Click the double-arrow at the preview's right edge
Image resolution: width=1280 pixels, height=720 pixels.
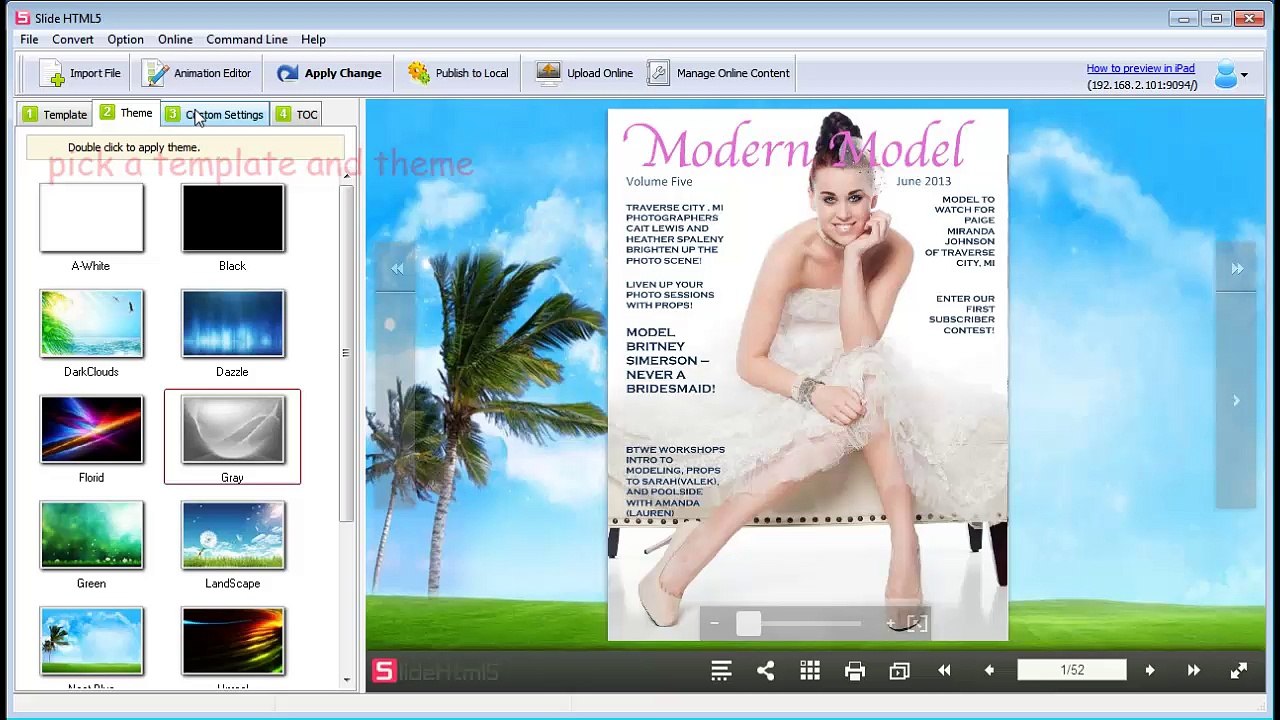point(1237,268)
